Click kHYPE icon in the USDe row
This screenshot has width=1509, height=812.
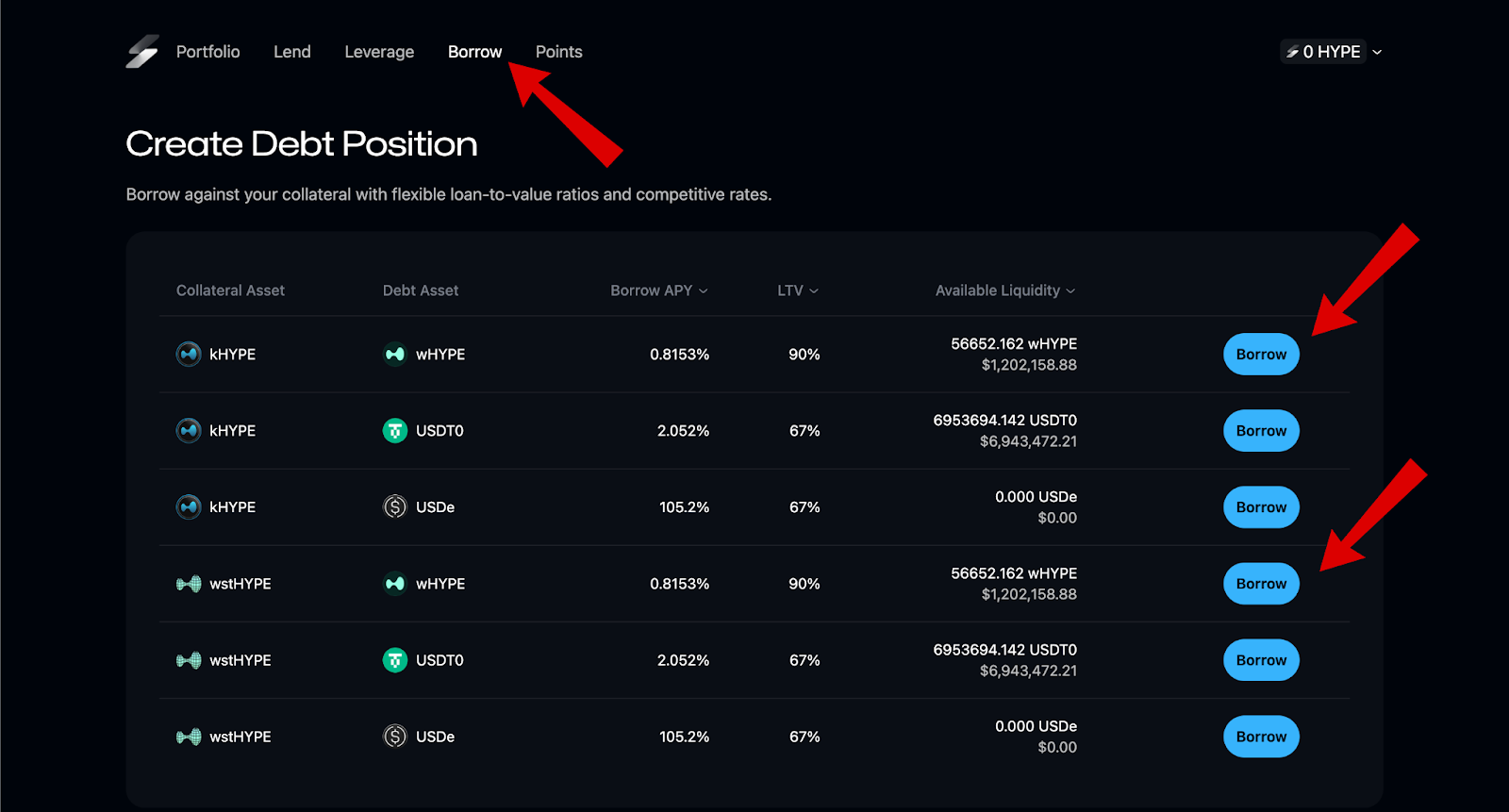click(x=189, y=507)
